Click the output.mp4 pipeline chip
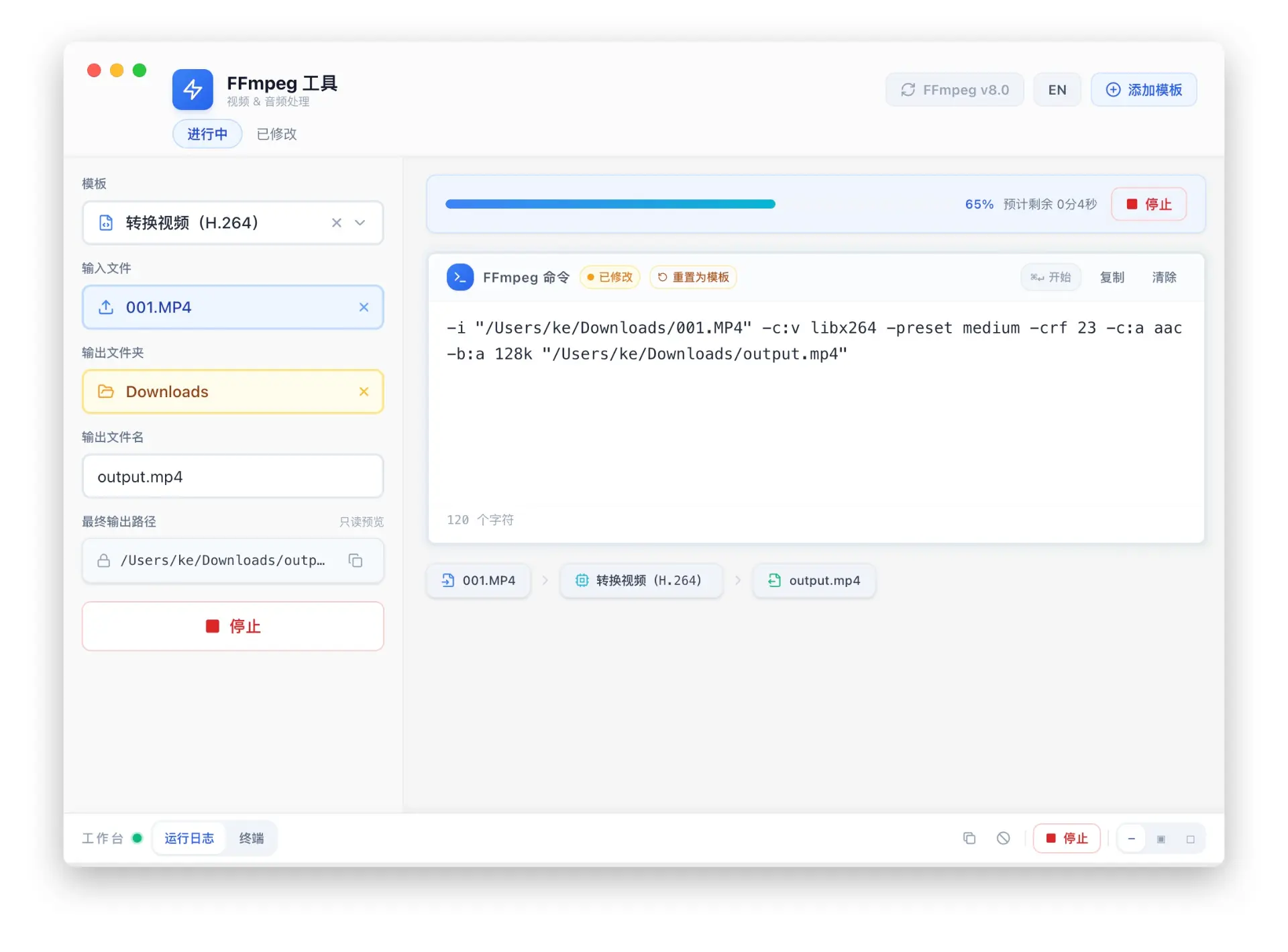The image size is (1288, 952). pos(814,580)
